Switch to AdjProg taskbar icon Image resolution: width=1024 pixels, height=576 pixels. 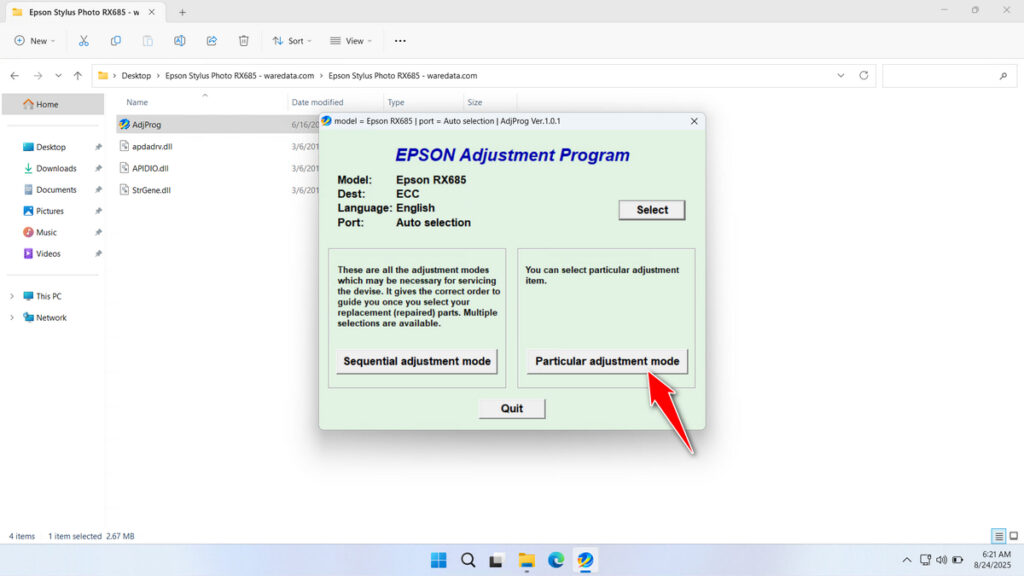coord(585,560)
